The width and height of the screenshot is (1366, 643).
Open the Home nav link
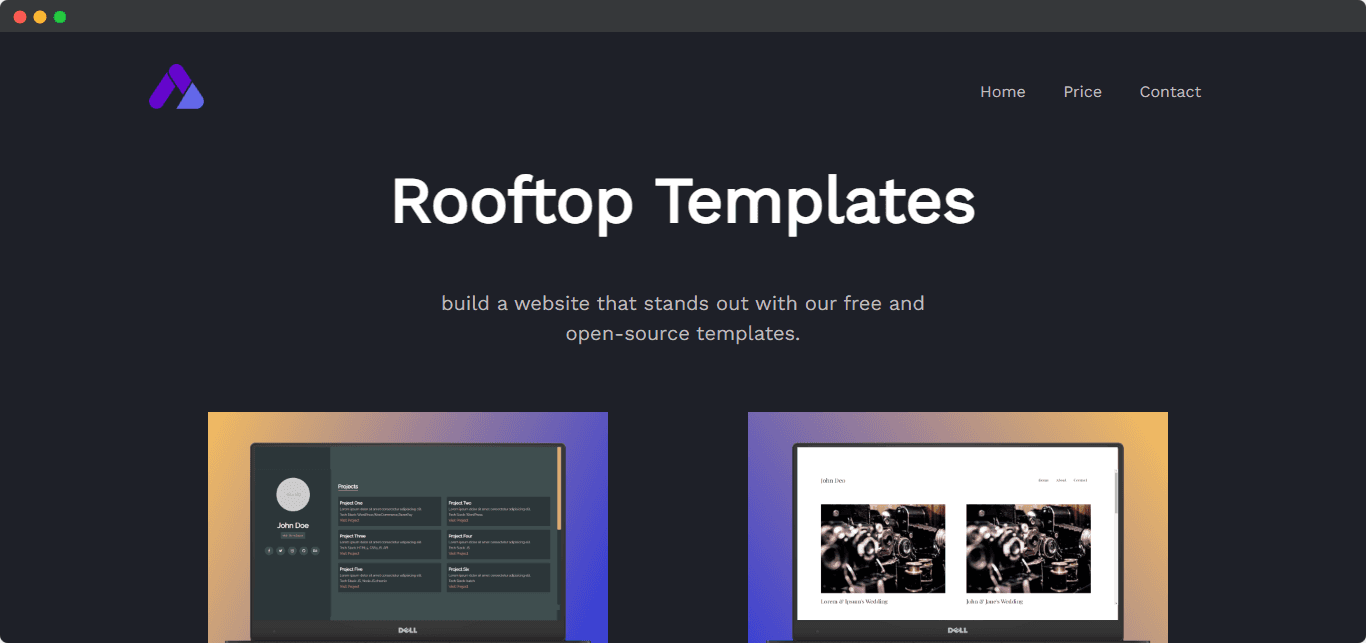[x=1002, y=92]
